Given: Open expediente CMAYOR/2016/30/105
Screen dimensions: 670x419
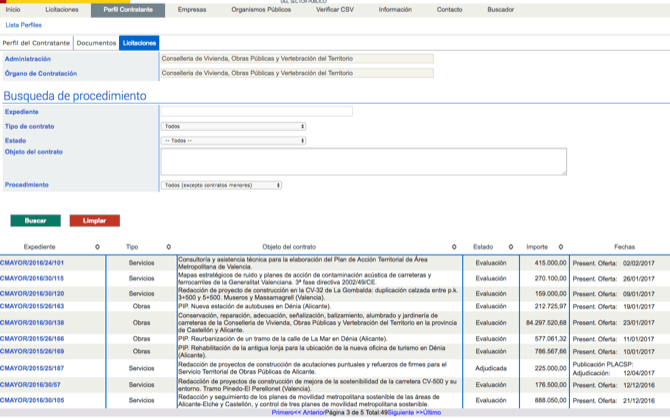Looking at the screenshot, I should pos(32,400).
